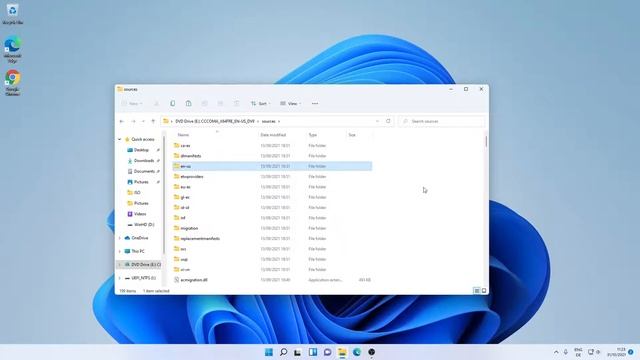Open the Windows Start menu
Image resolution: width=640 pixels, height=360 pixels.
coord(269,352)
